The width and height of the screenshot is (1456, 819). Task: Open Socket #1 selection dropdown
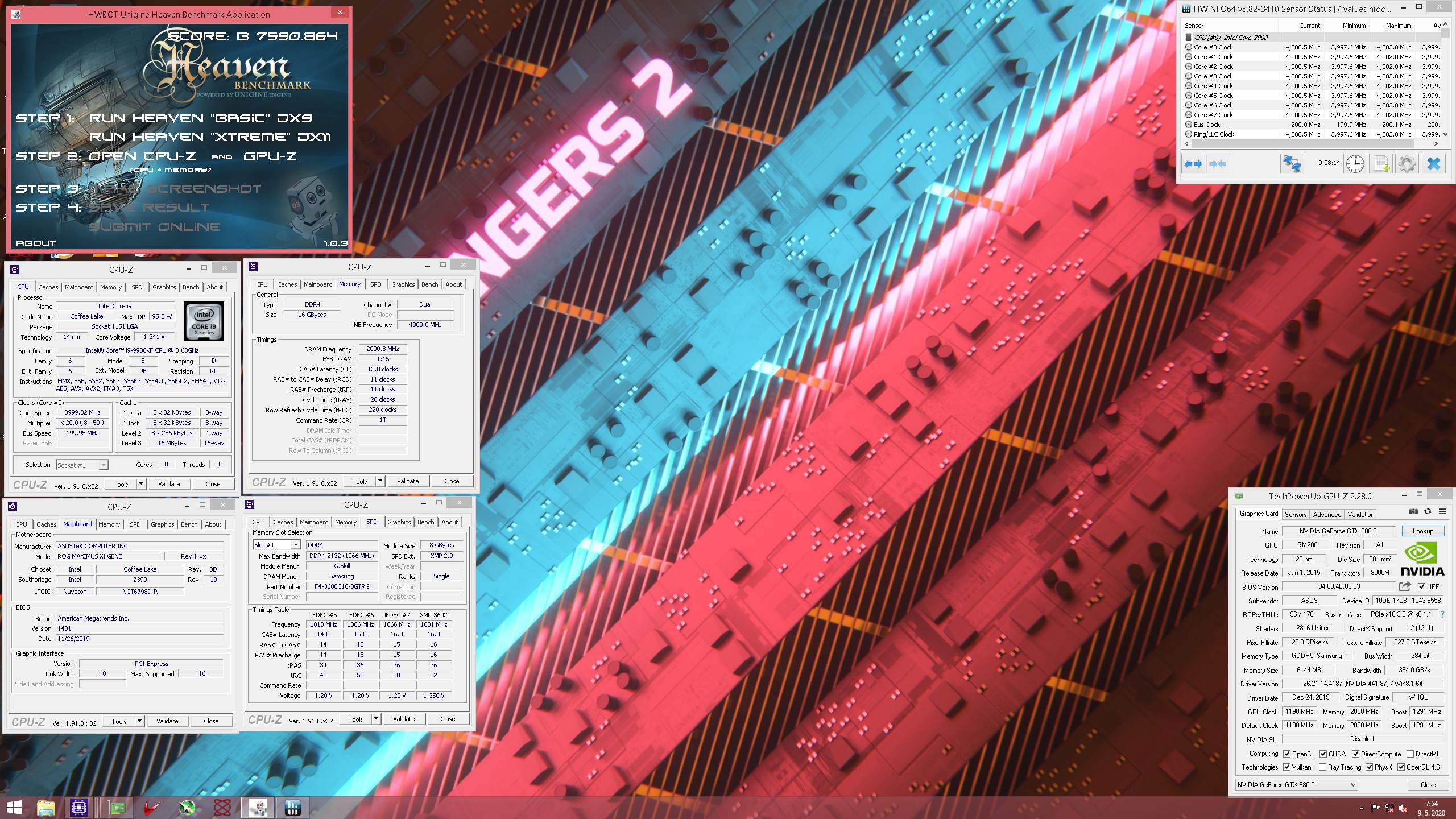tap(82, 465)
